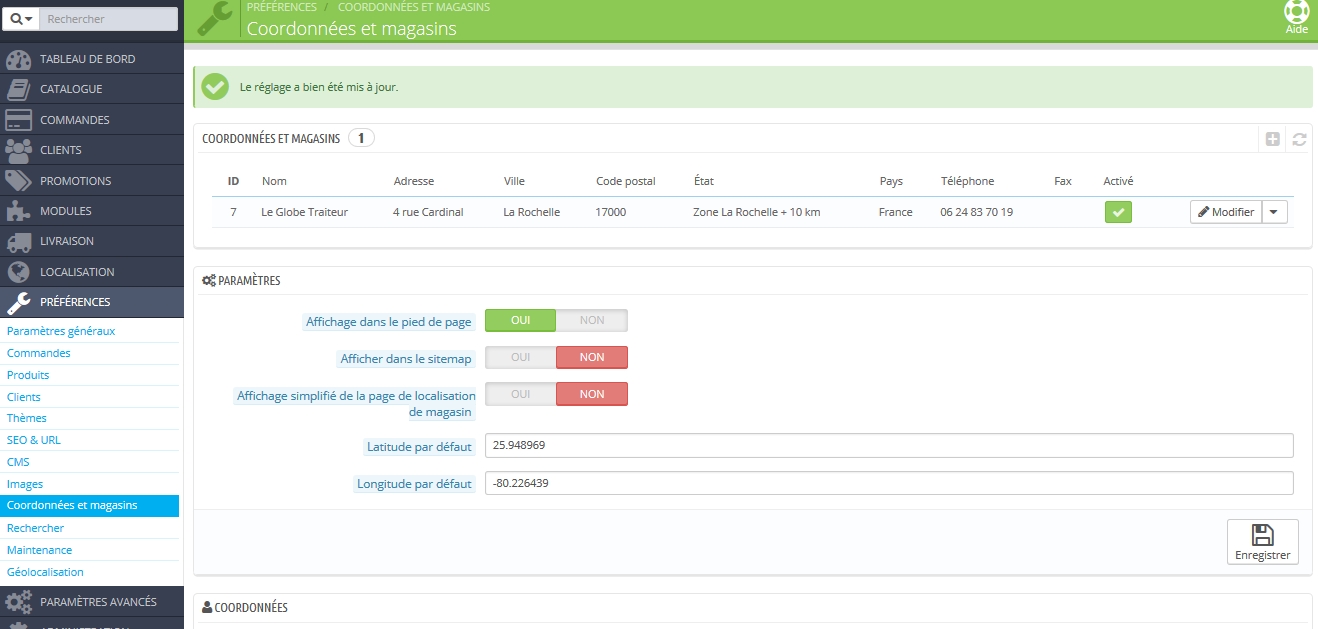
Task: Open Produits submenu
Action: pyautogui.click(x=28, y=375)
